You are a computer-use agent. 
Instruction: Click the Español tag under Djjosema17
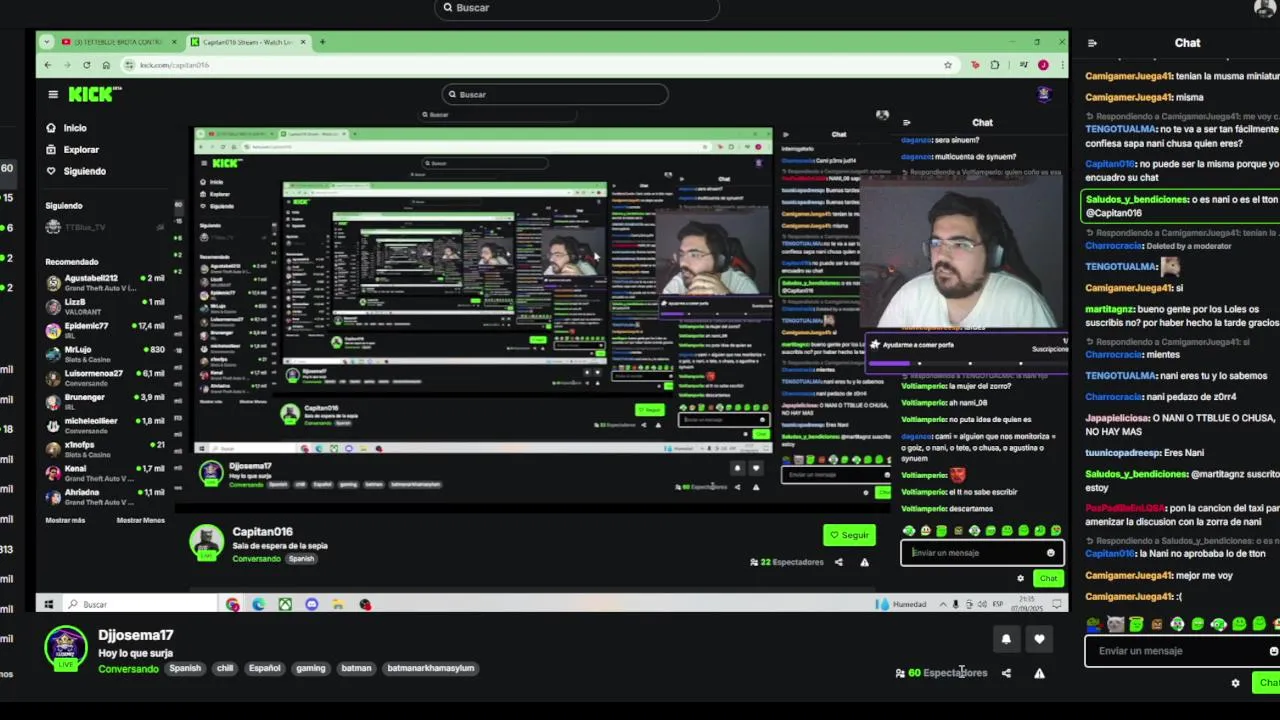coord(265,668)
